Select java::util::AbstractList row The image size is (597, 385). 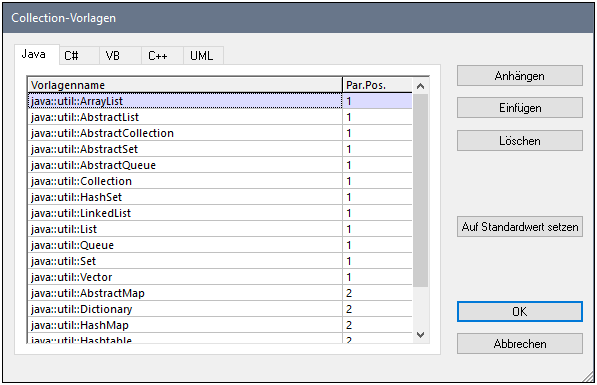click(x=220, y=117)
